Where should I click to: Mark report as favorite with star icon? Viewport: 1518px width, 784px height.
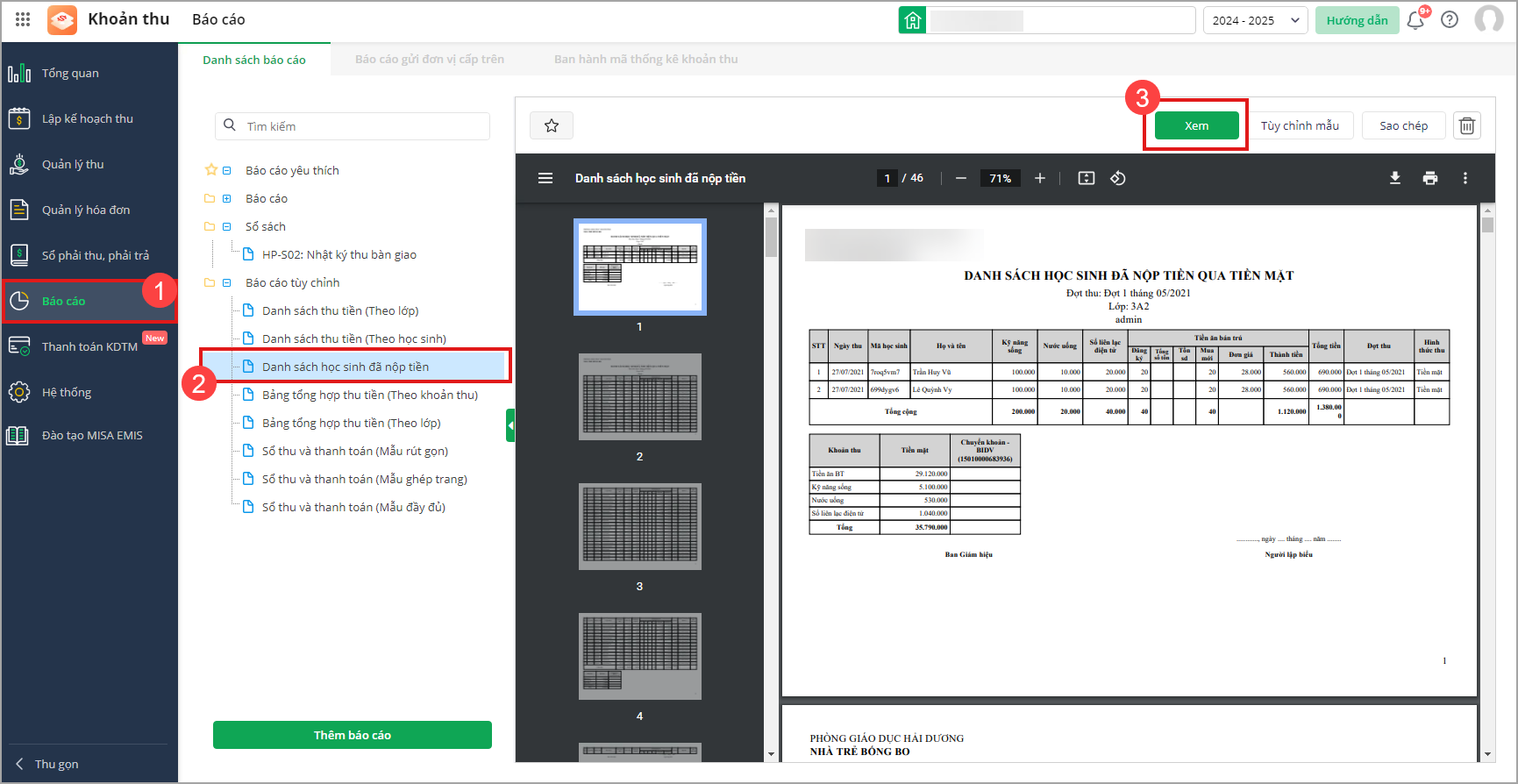[551, 125]
